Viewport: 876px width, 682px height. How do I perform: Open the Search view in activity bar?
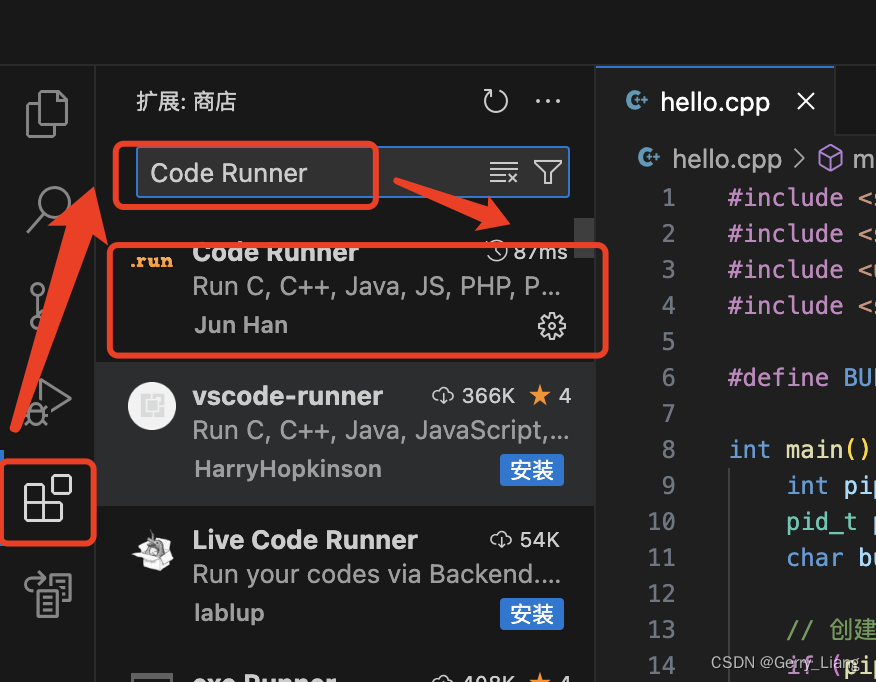[x=48, y=209]
